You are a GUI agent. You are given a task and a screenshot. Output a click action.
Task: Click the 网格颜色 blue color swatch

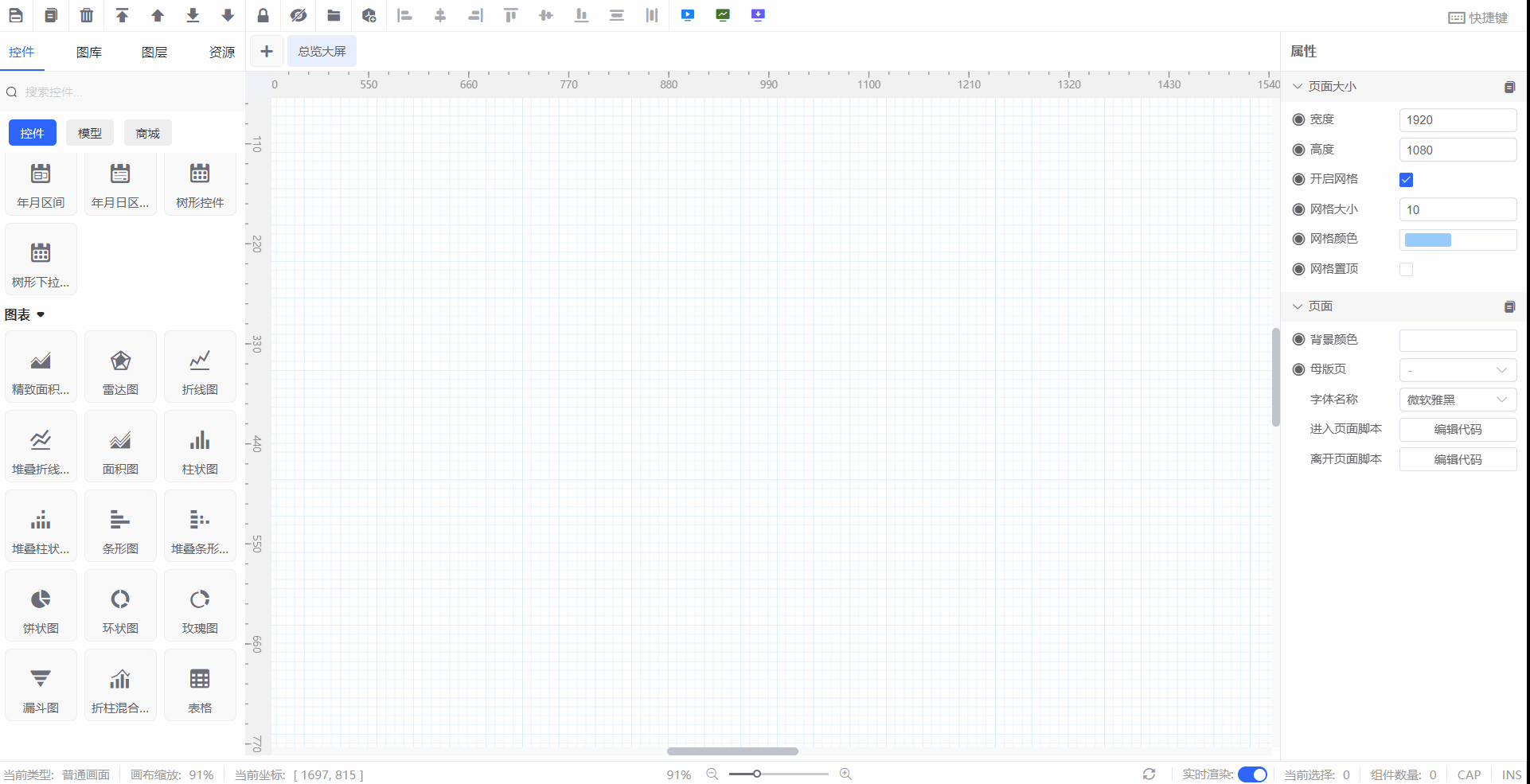[x=1427, y=240]
